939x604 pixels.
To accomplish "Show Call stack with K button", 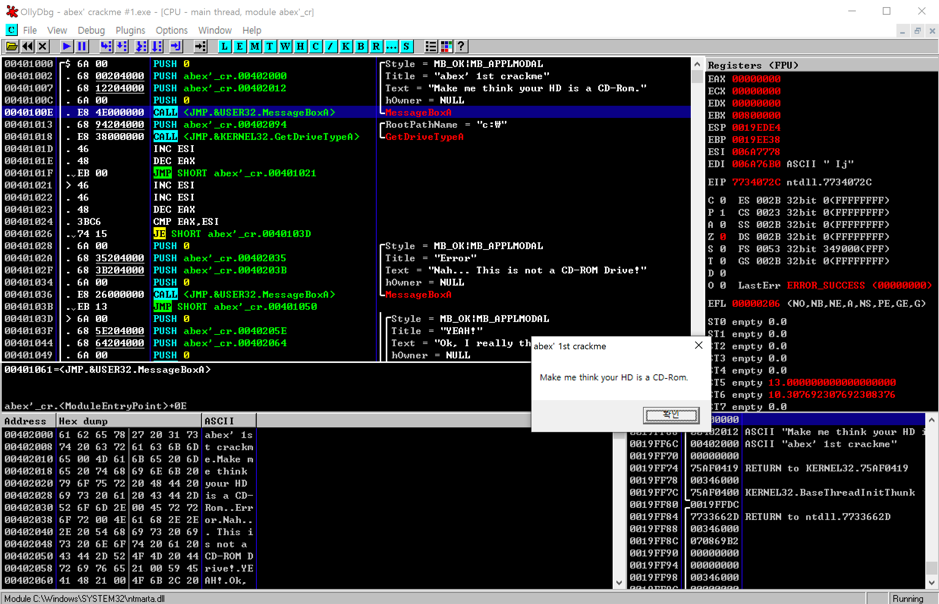I will pyautogui.click(x=346, y=46).
